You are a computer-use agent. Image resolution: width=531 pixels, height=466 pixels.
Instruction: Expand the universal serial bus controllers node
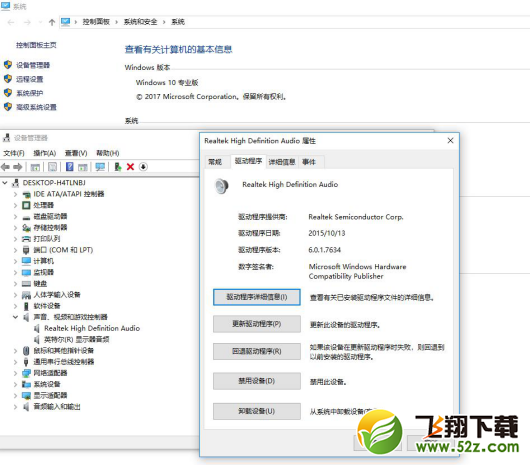pos(15,362)
